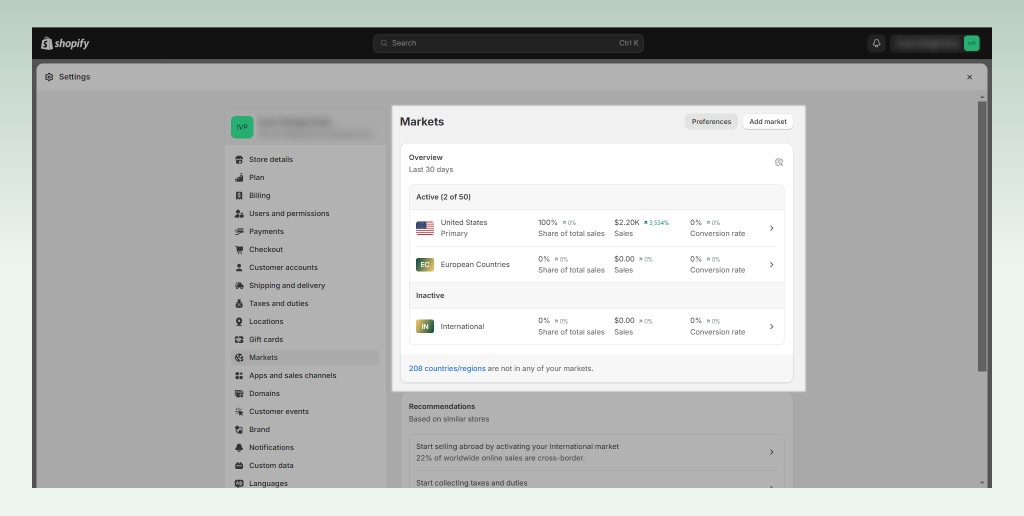Click the scrollbar down arrow
Viewport: 1024px width, 516px height.
[982, 483]
